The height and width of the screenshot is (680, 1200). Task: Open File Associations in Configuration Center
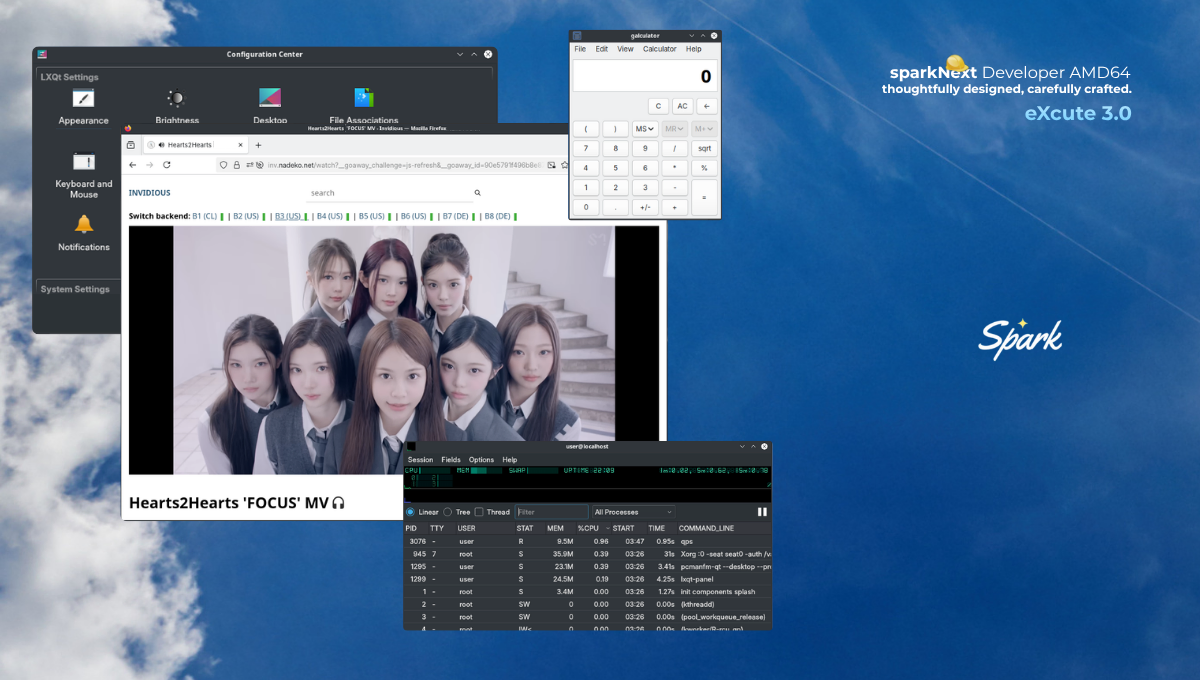[x=364, y=108]
